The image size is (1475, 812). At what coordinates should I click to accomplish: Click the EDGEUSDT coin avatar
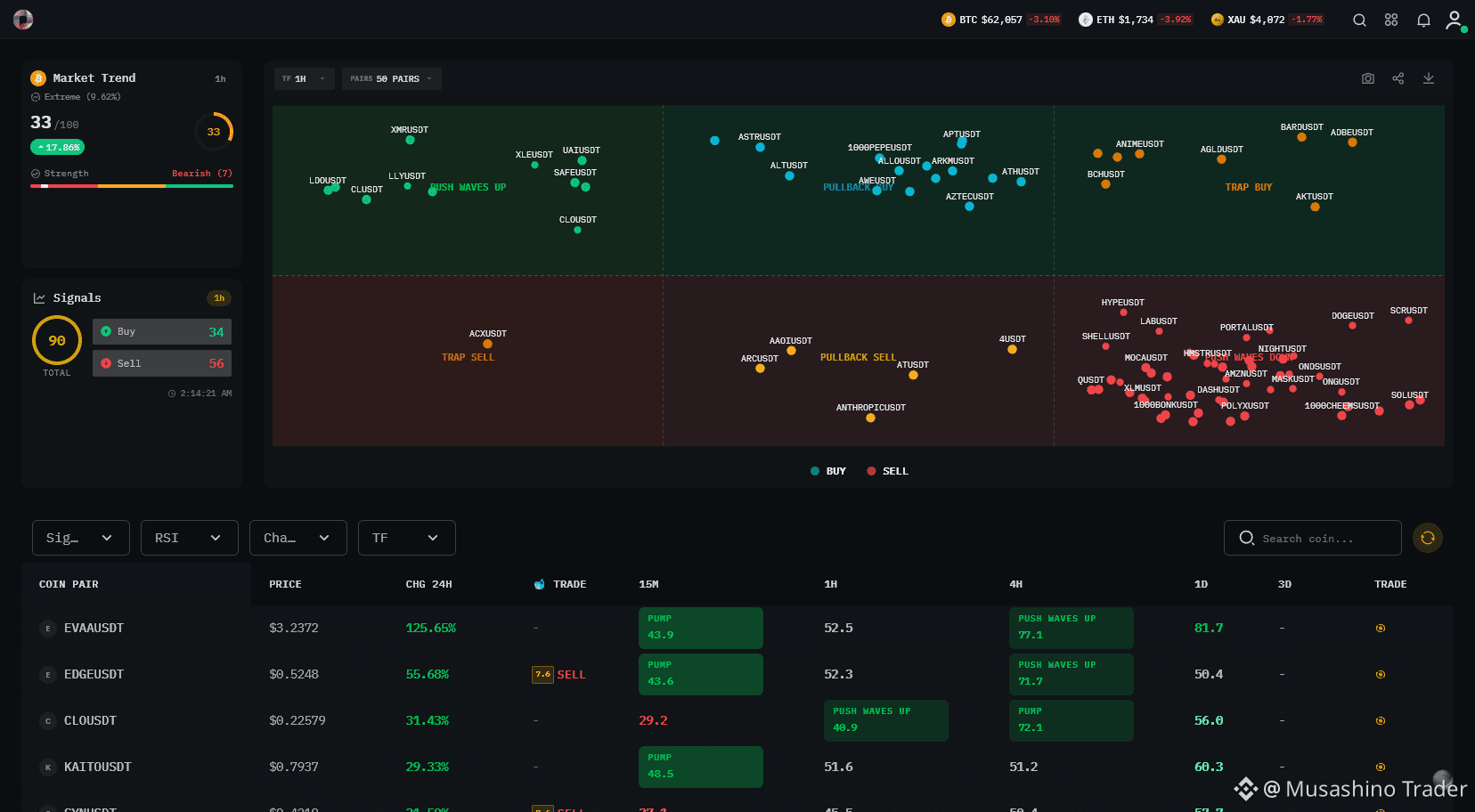click(48, 674)
